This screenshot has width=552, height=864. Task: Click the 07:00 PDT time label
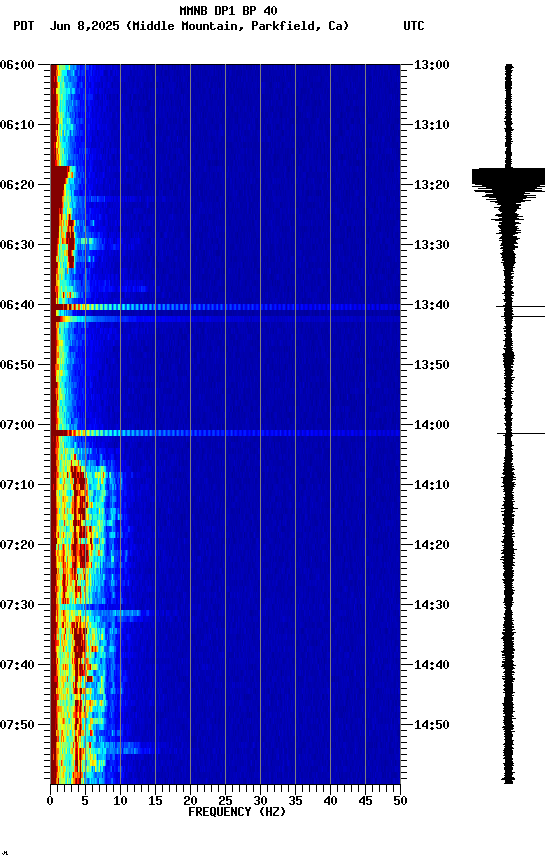pos(17,425)
